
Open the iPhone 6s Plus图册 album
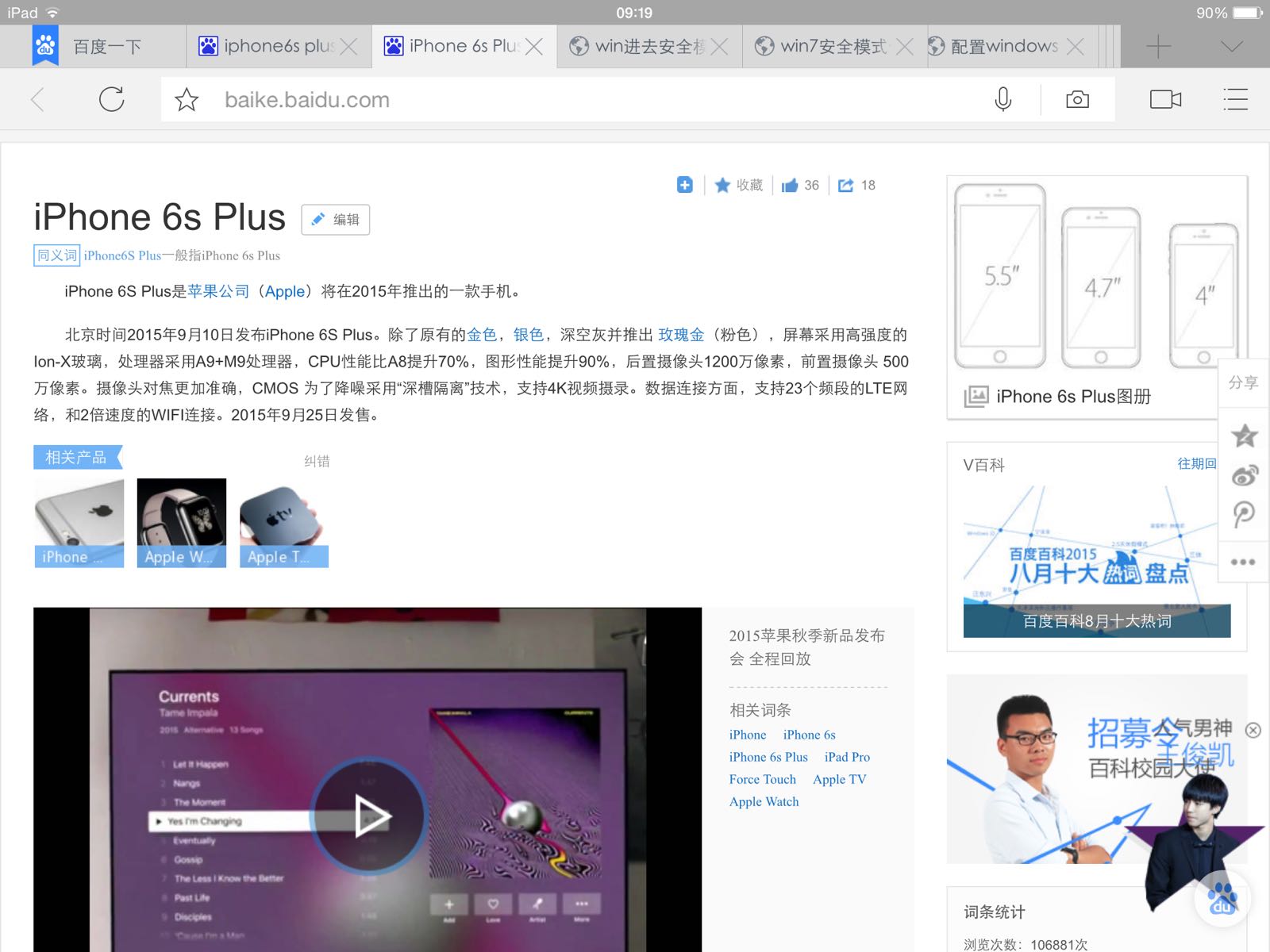click(x=1073, y=396)
